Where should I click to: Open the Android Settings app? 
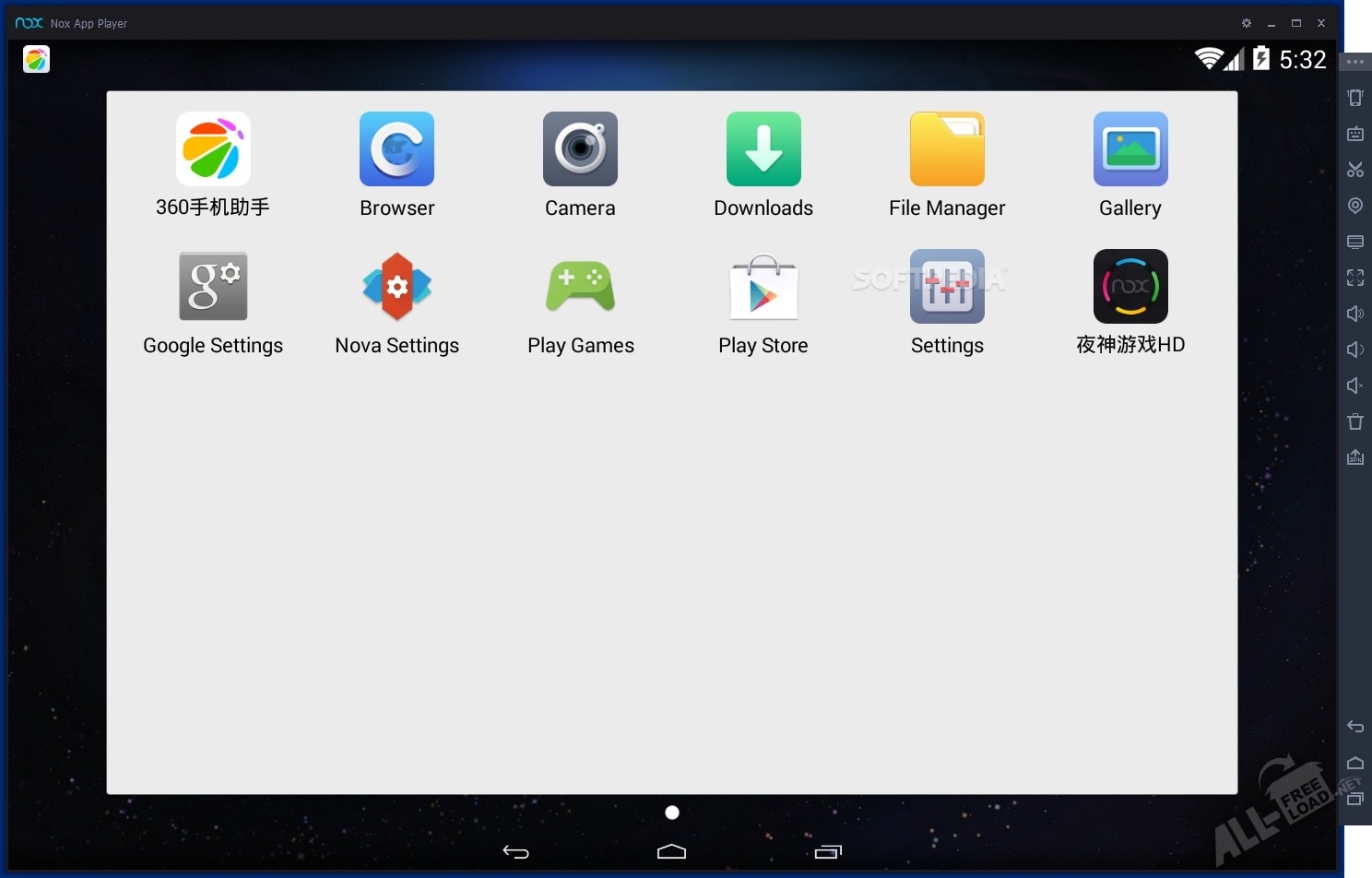pyautogui.click(x=947, y=287)
